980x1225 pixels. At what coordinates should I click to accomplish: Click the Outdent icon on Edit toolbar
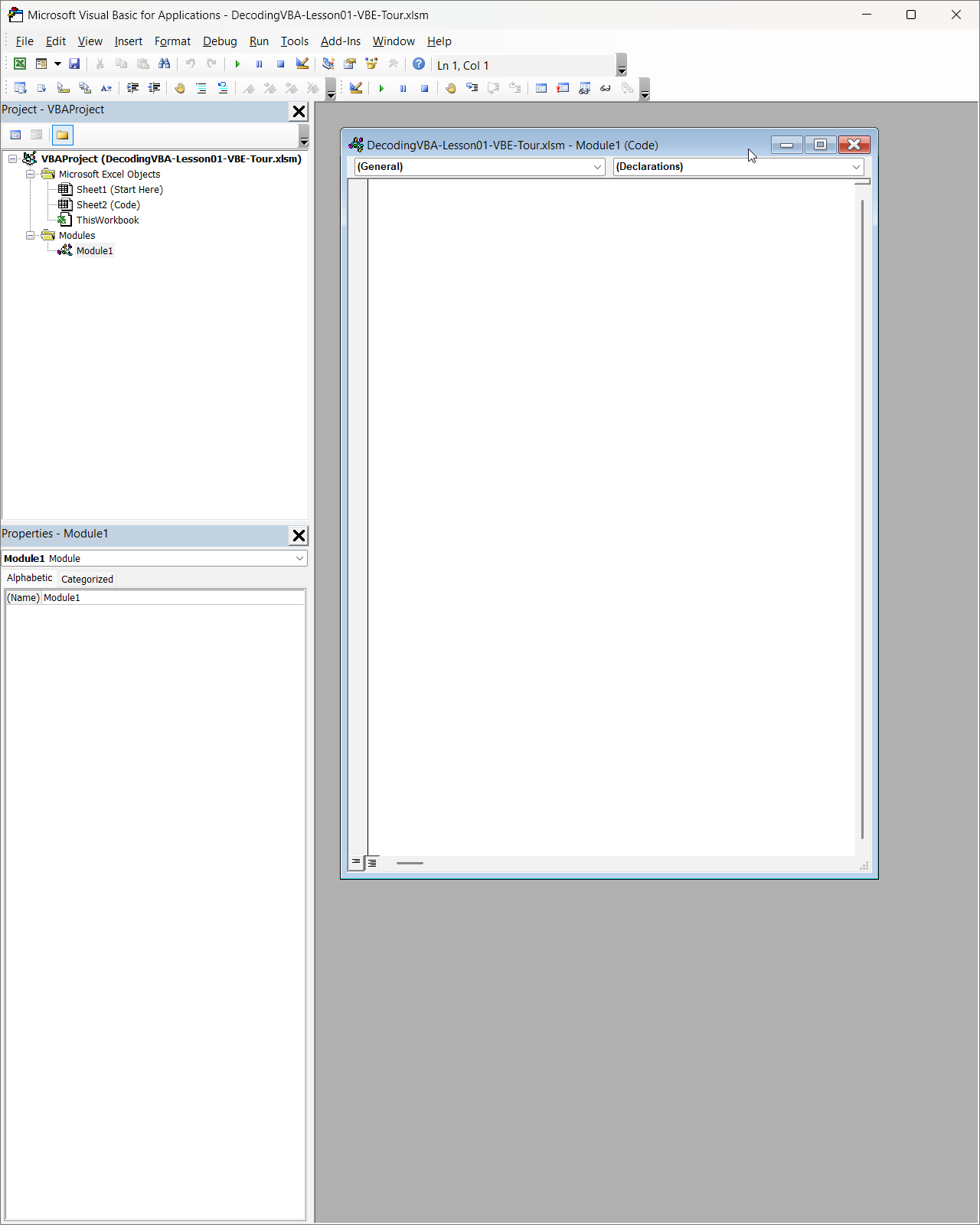click(154, 88)
